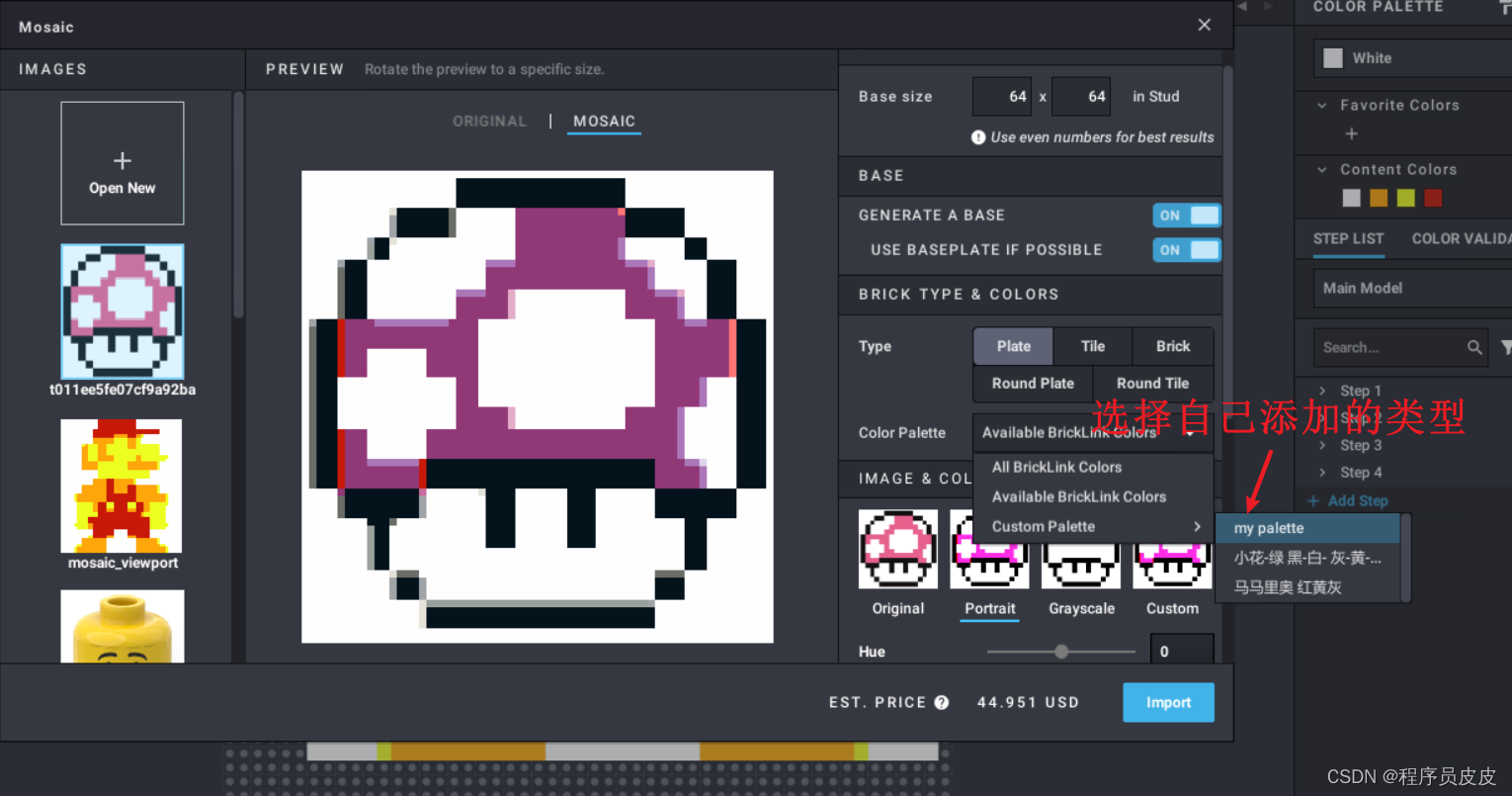Image resolution: width=1512 pixels, height=796 pixels.
Task: Expand the Custom Palette submenu arrow
Action: click(x=1197, y=526)
